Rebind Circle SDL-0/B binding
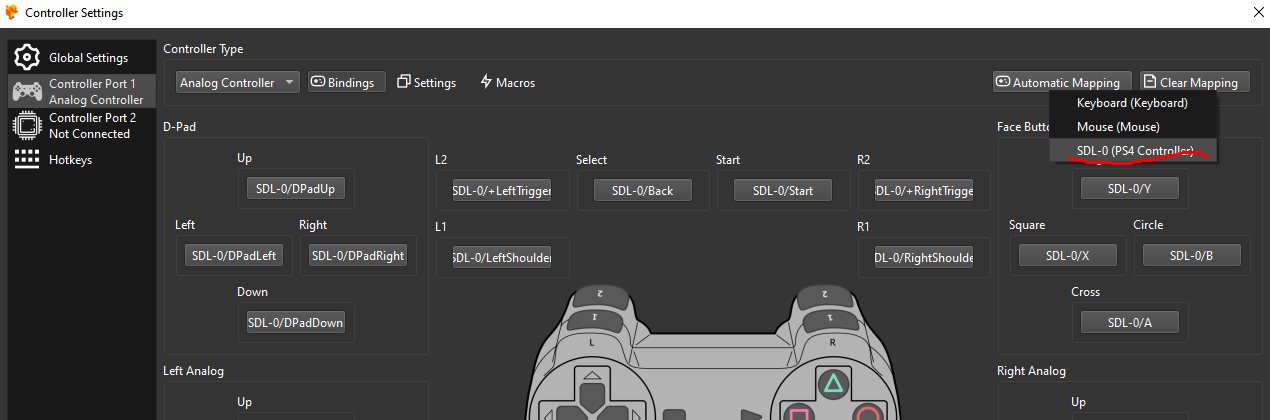 1192,255
